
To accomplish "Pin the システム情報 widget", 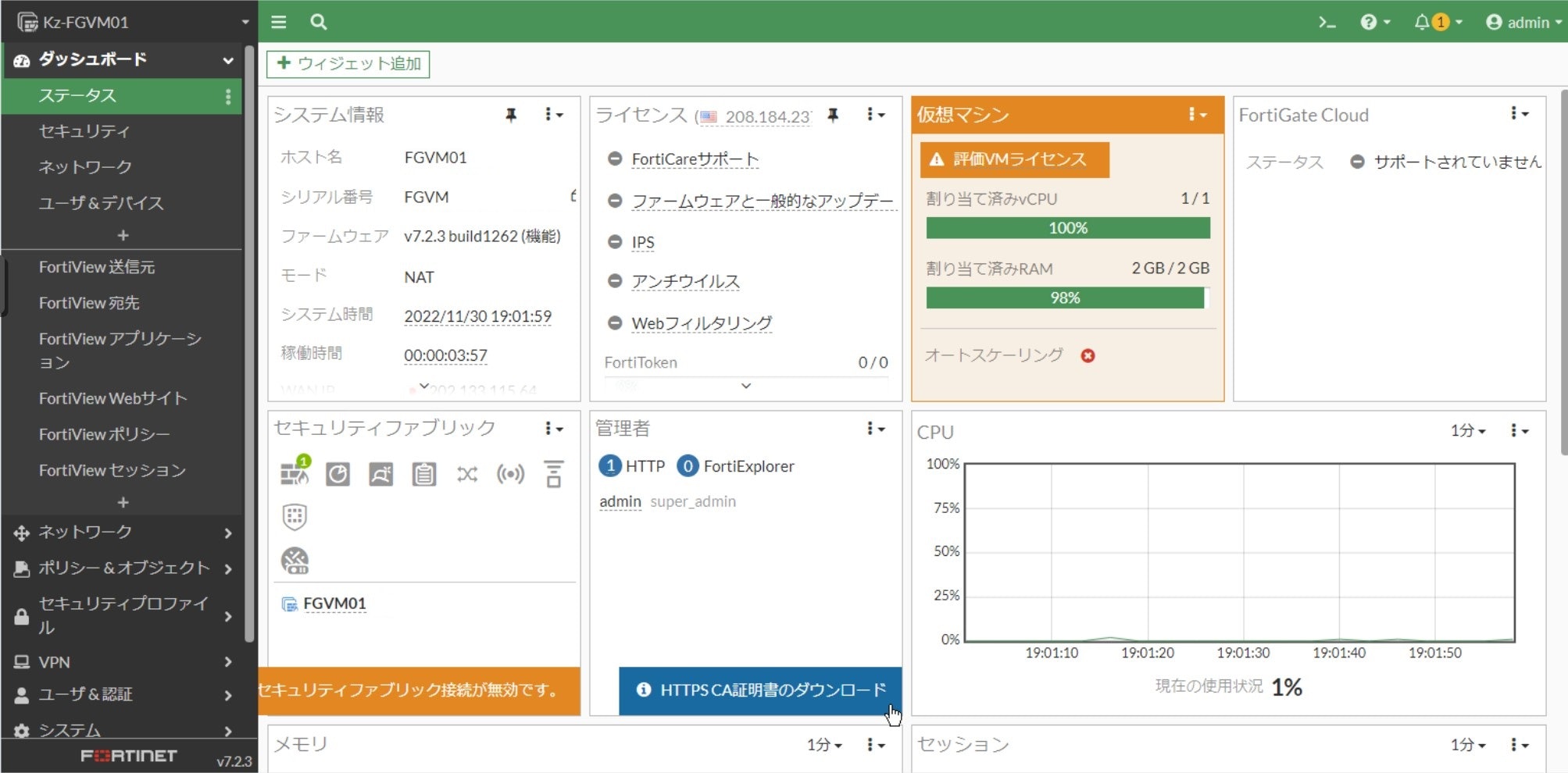I will tap(511, 116).
